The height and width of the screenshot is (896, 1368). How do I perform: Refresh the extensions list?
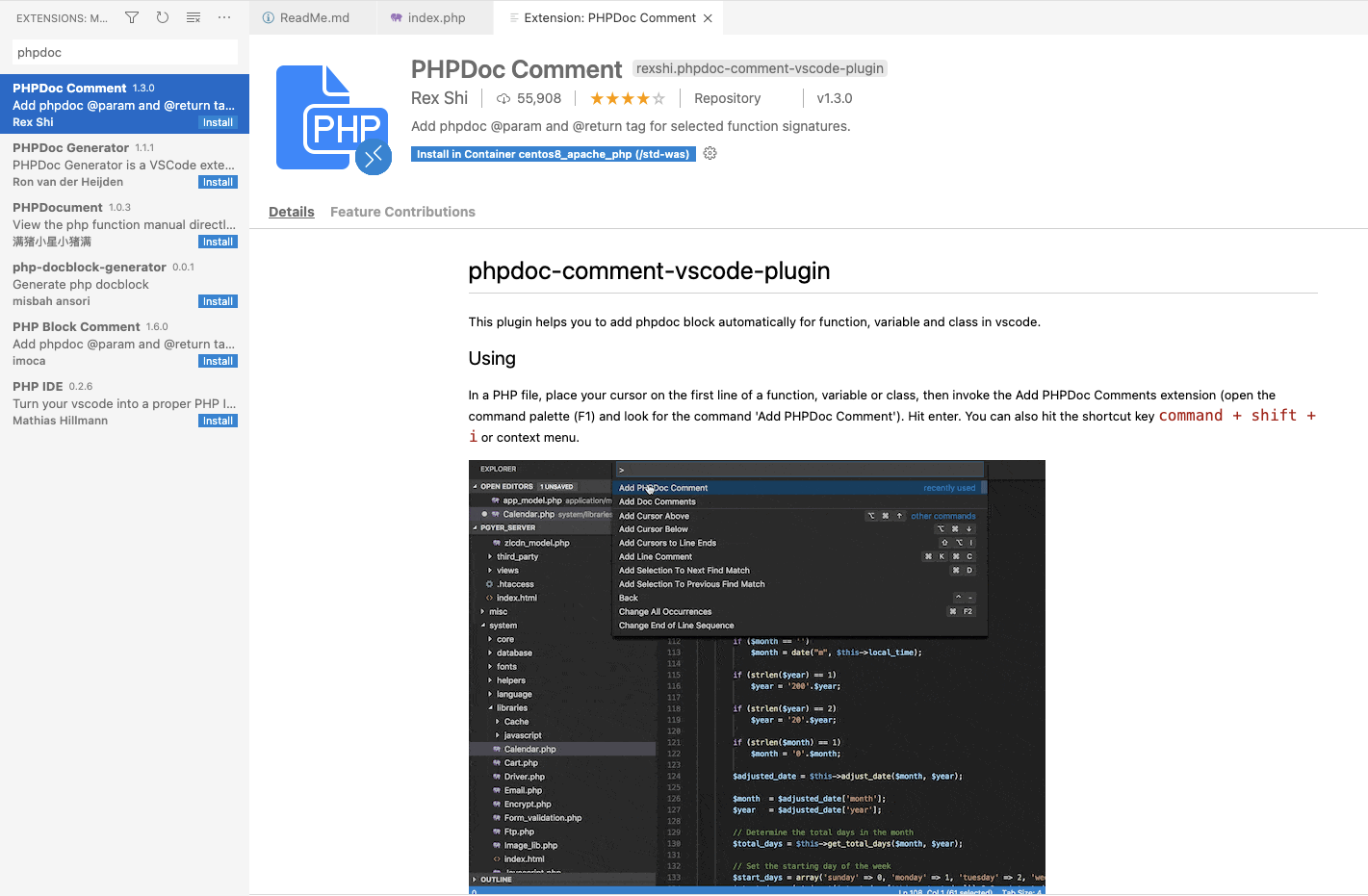[163, 17]
